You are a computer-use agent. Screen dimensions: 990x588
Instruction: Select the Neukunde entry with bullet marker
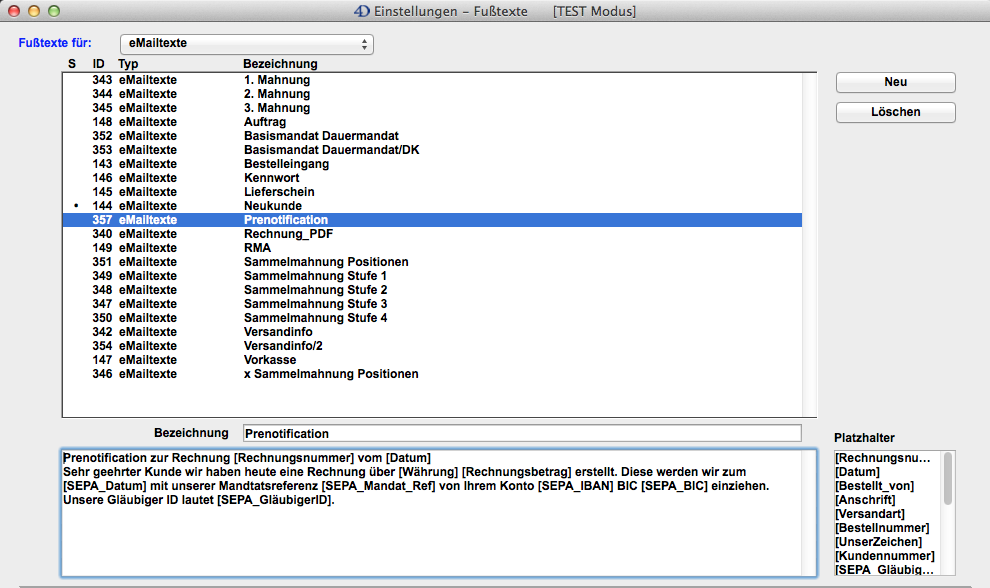click(x=272, y=206)
